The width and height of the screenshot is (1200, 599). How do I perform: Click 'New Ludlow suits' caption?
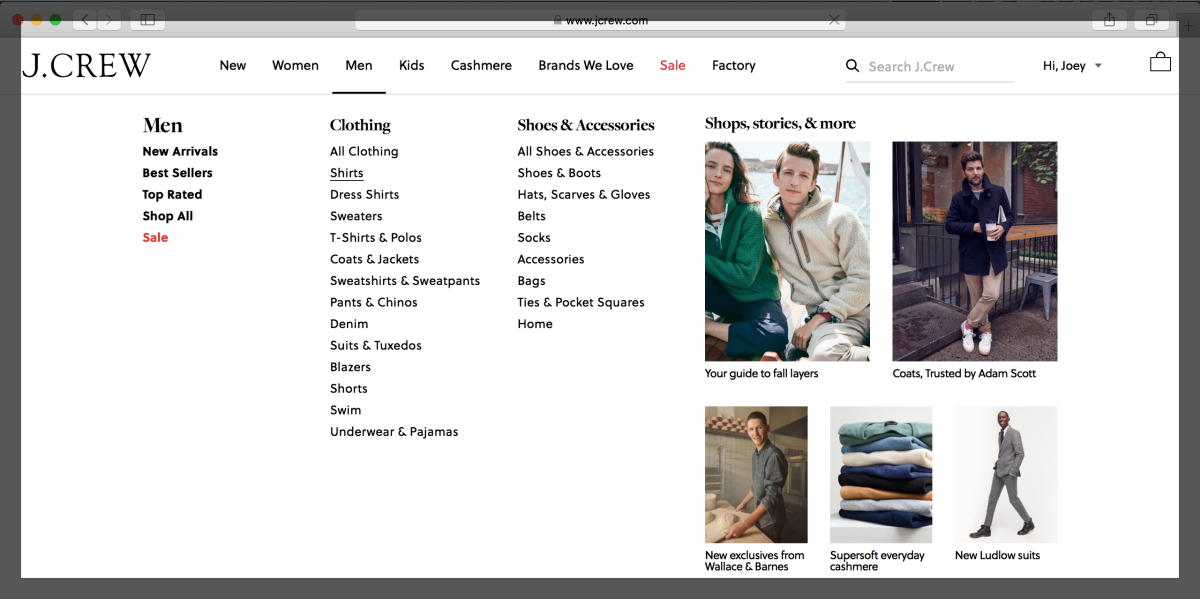[x=998, y=556]
